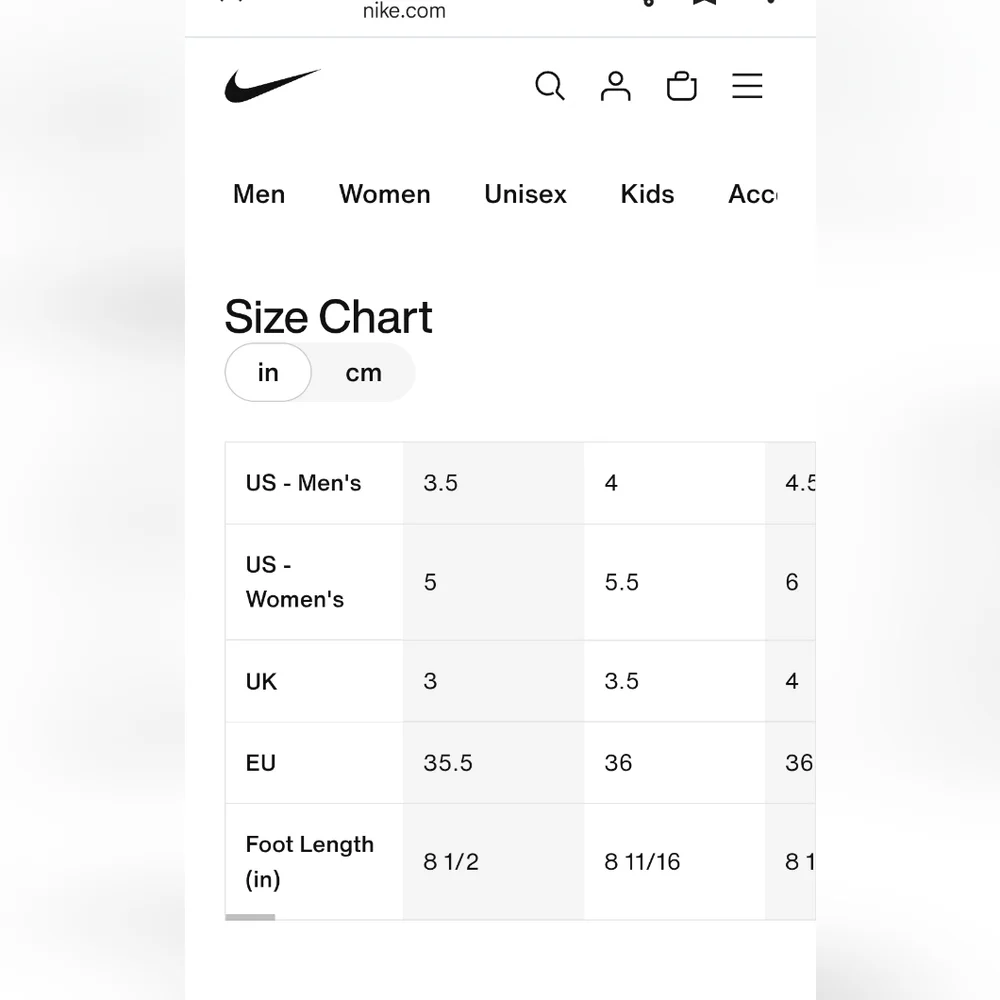Screen dimensions: 1000x1000
Task: Click the Foot Length (in) row header
Action: pyautogui.click(x=310, y=862)
